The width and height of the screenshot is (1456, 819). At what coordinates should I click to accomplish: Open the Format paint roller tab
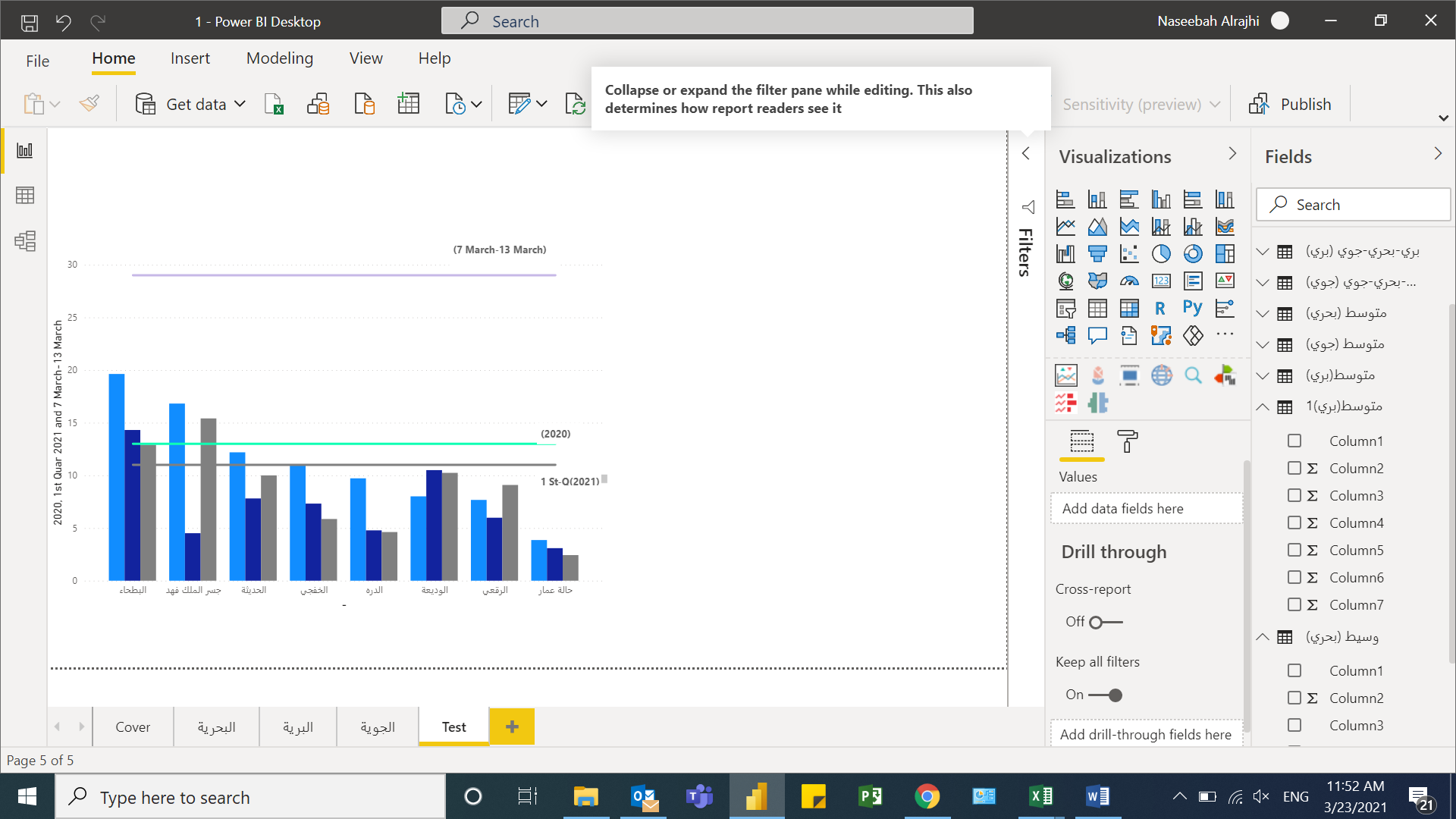pos(1128,441)
